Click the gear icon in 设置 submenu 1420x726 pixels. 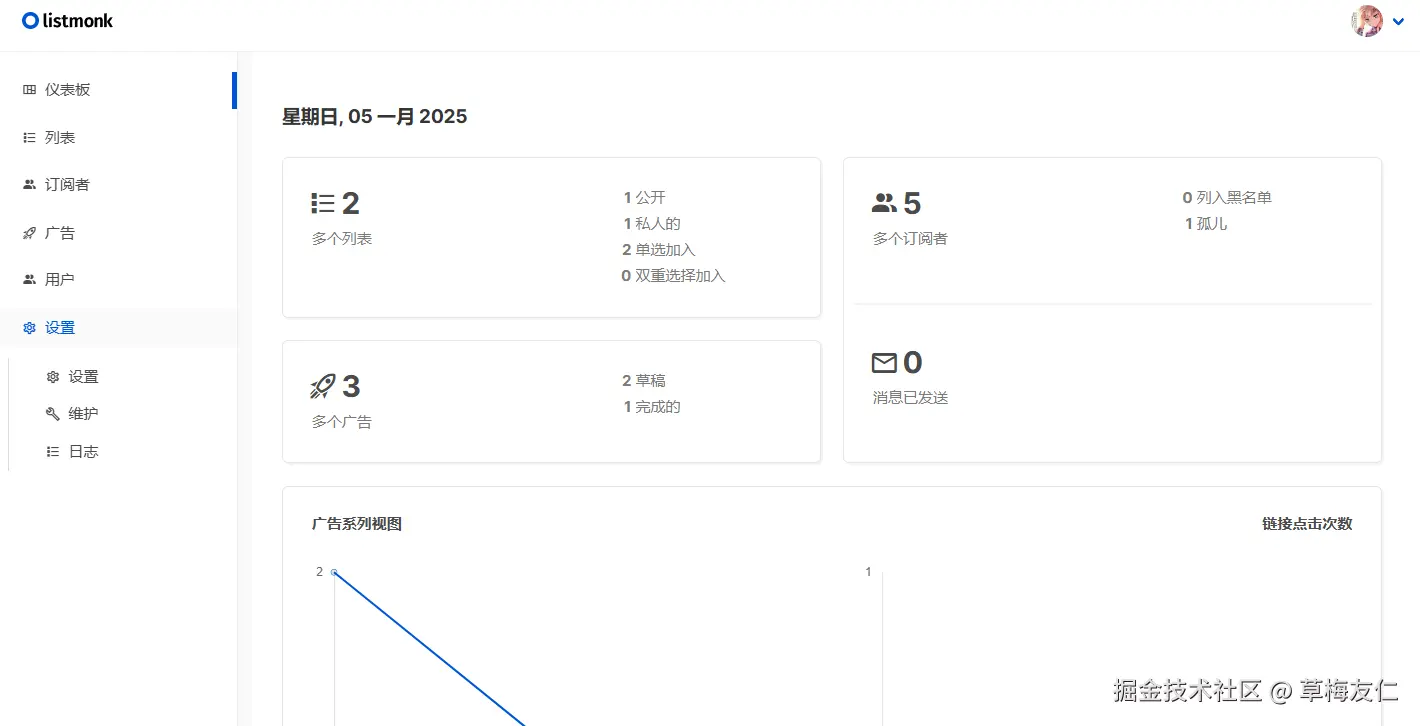(x=53, y=377)
